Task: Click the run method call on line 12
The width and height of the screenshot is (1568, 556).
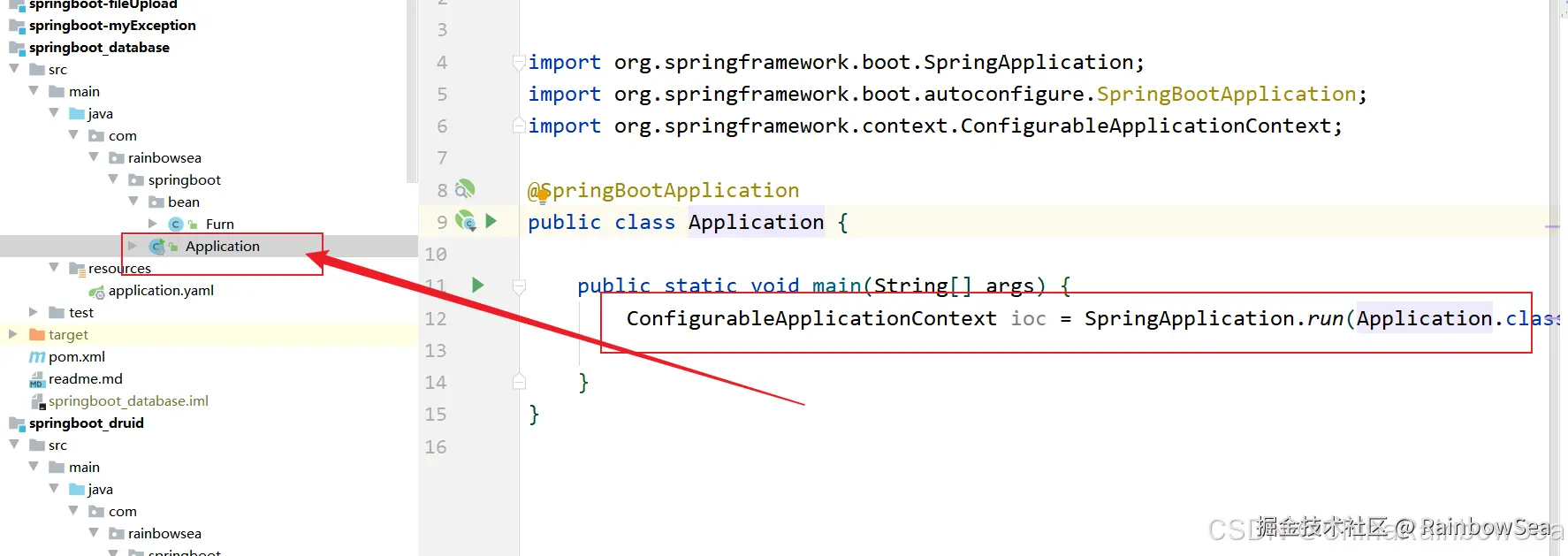Action: tap(1325, 318)
